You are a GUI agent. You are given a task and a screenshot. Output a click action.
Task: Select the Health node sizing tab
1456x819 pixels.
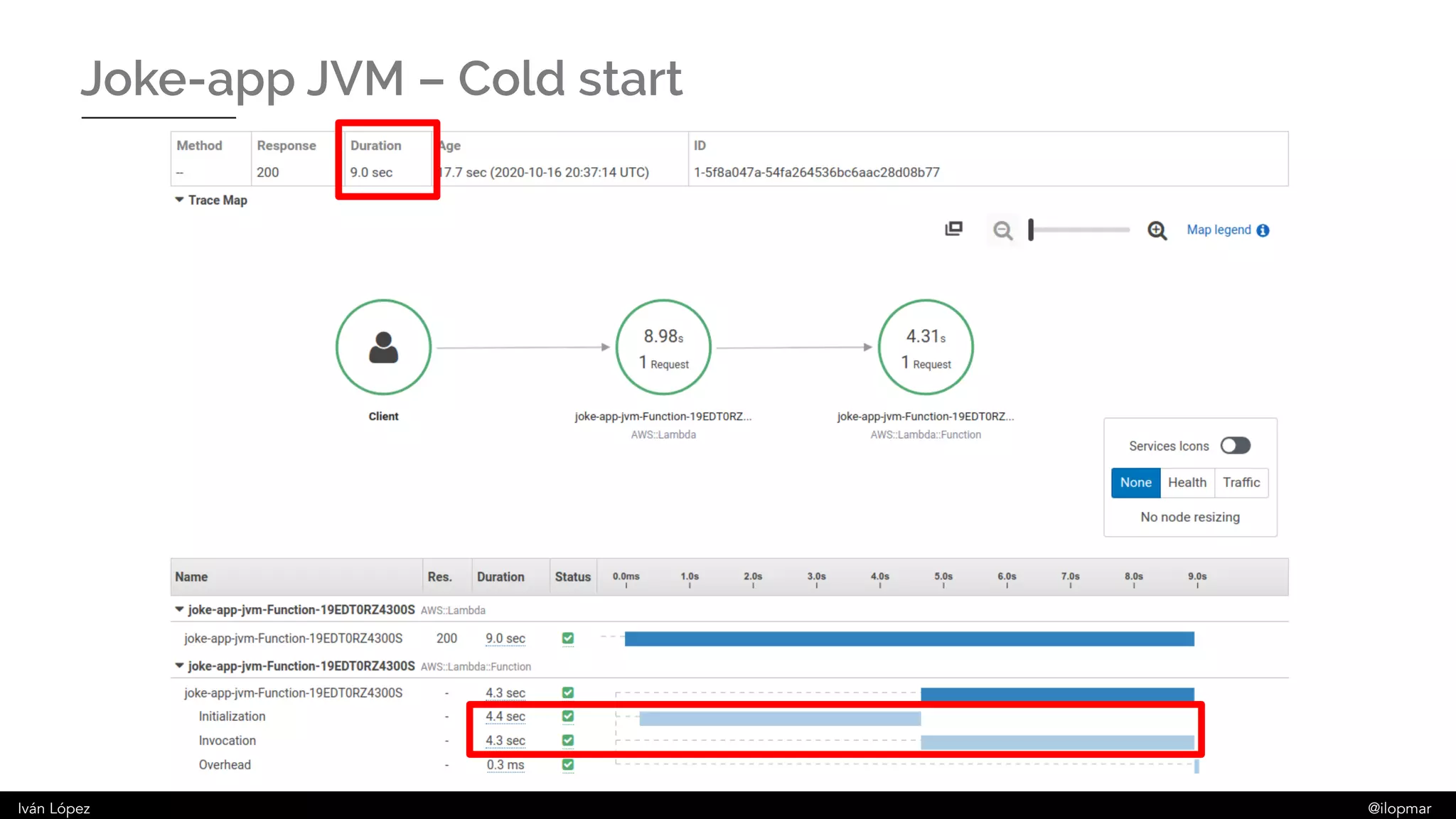click(x=1187, y=483)
